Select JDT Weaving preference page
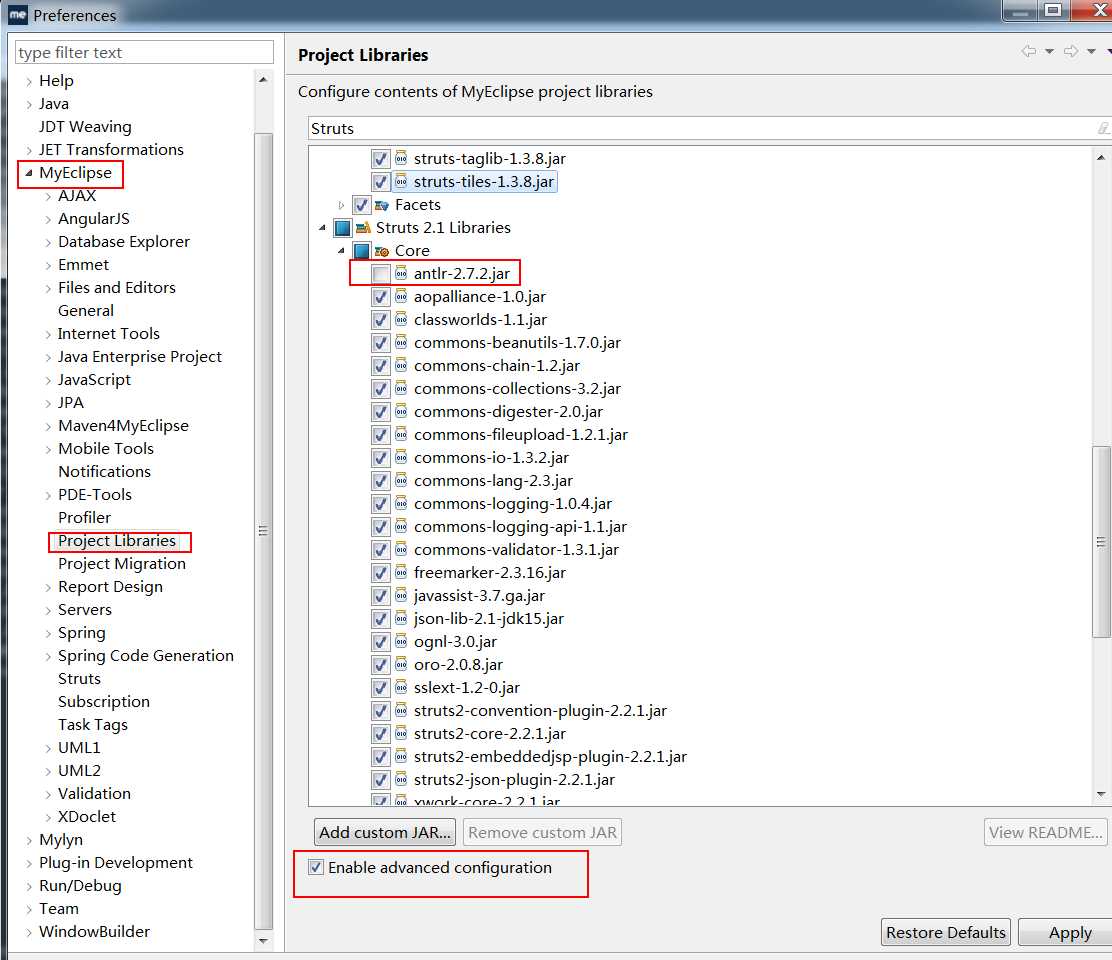Screen dimensions: 1112x960 [85, 126]
